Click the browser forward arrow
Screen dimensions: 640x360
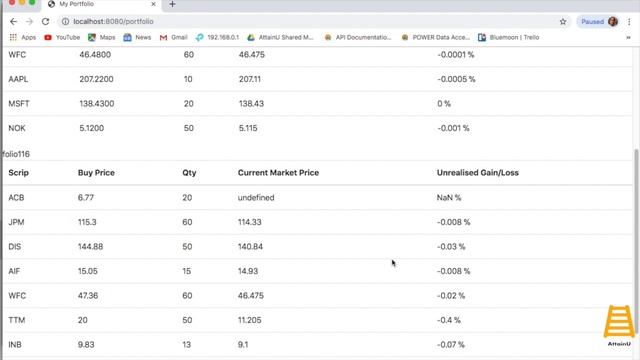(x=29, y=22)
